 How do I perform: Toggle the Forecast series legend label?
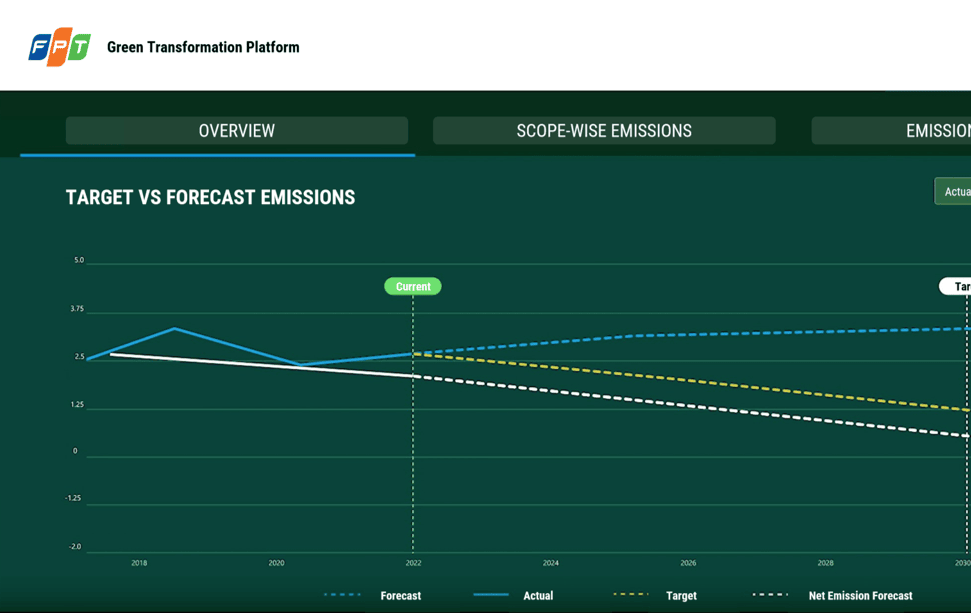click(x=400, y=596)
